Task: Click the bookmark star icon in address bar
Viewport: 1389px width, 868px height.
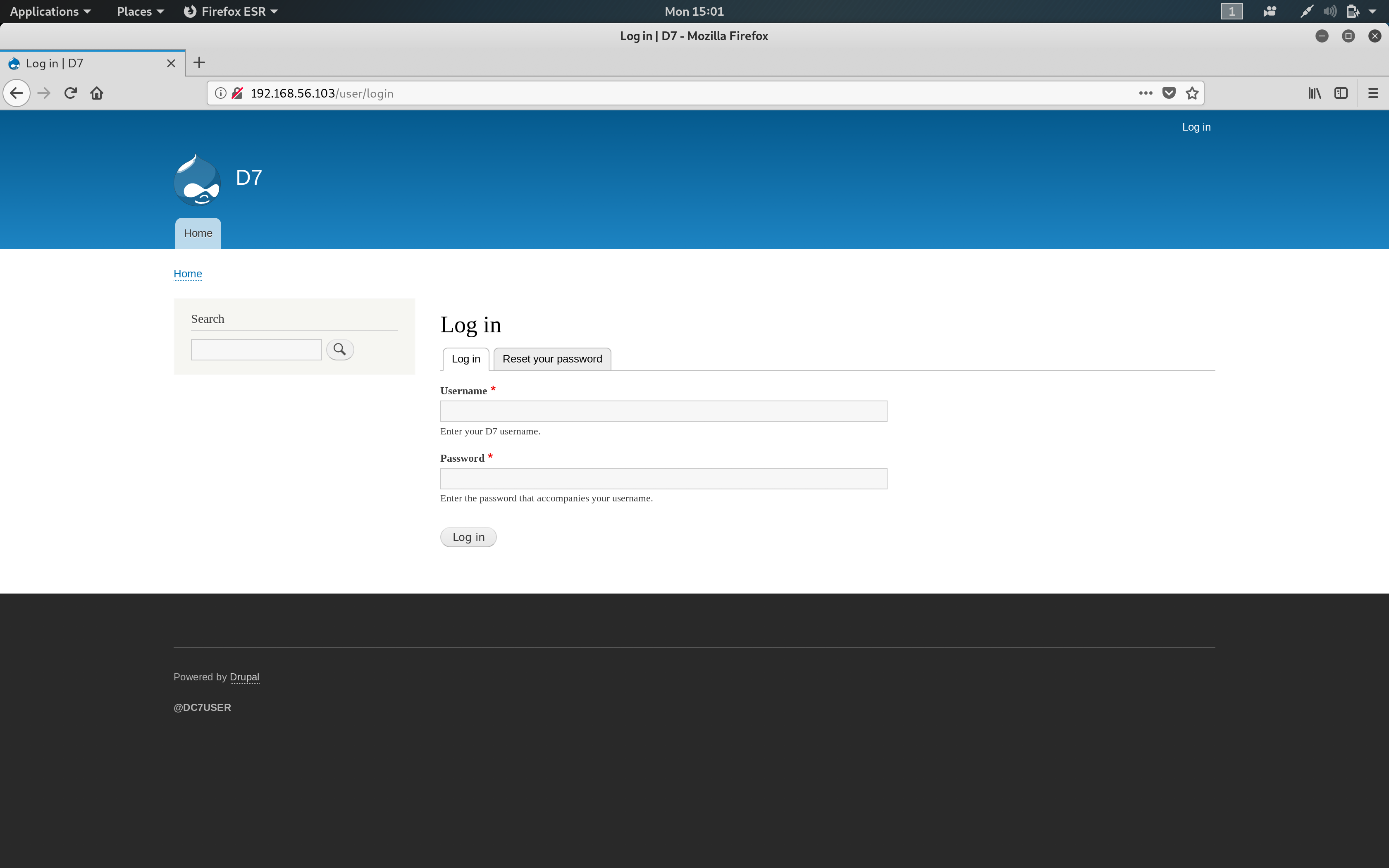Action: coord(1192,93)
